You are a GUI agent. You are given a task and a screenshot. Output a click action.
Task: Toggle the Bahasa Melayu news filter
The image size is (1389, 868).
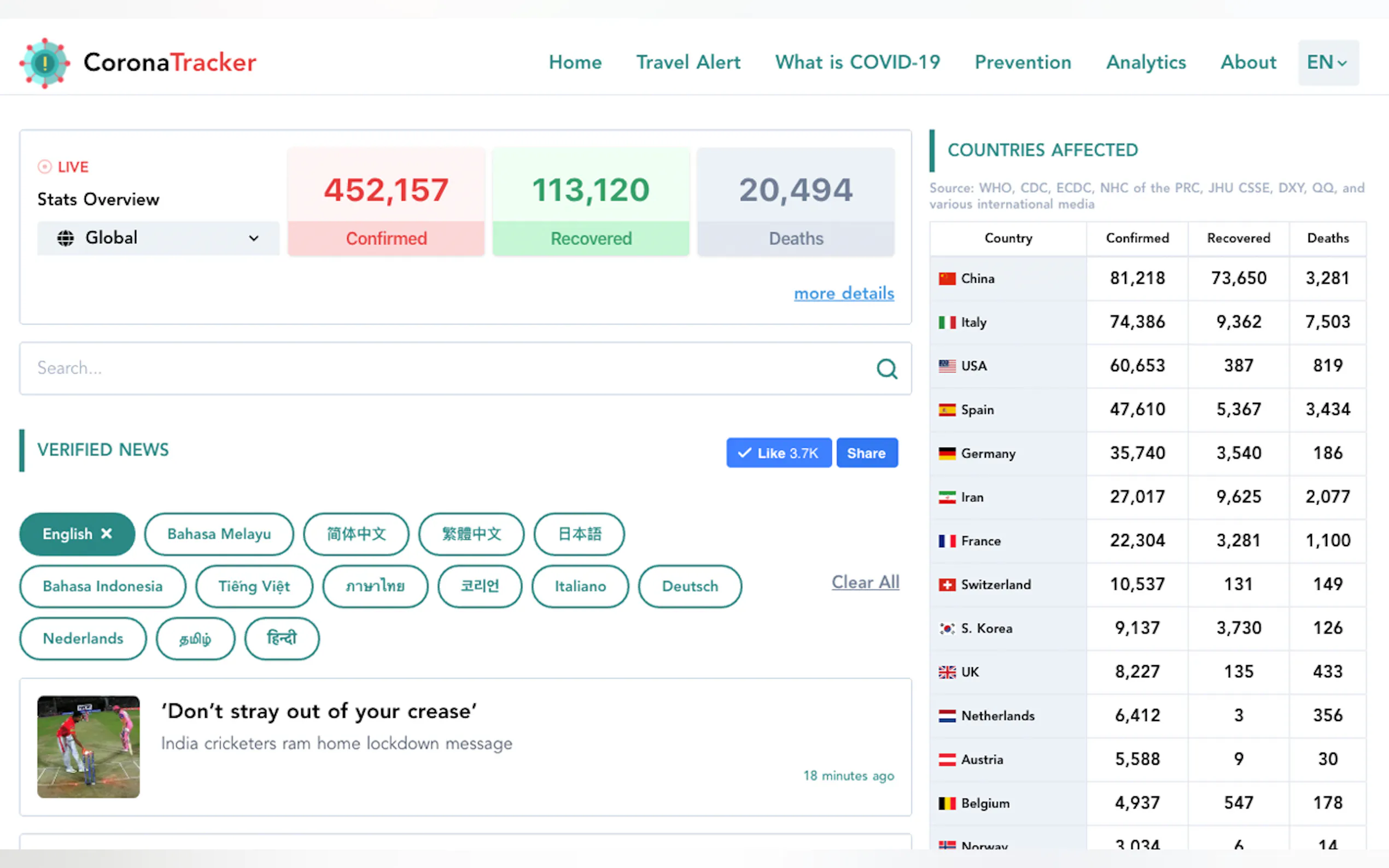pos(219,534)
